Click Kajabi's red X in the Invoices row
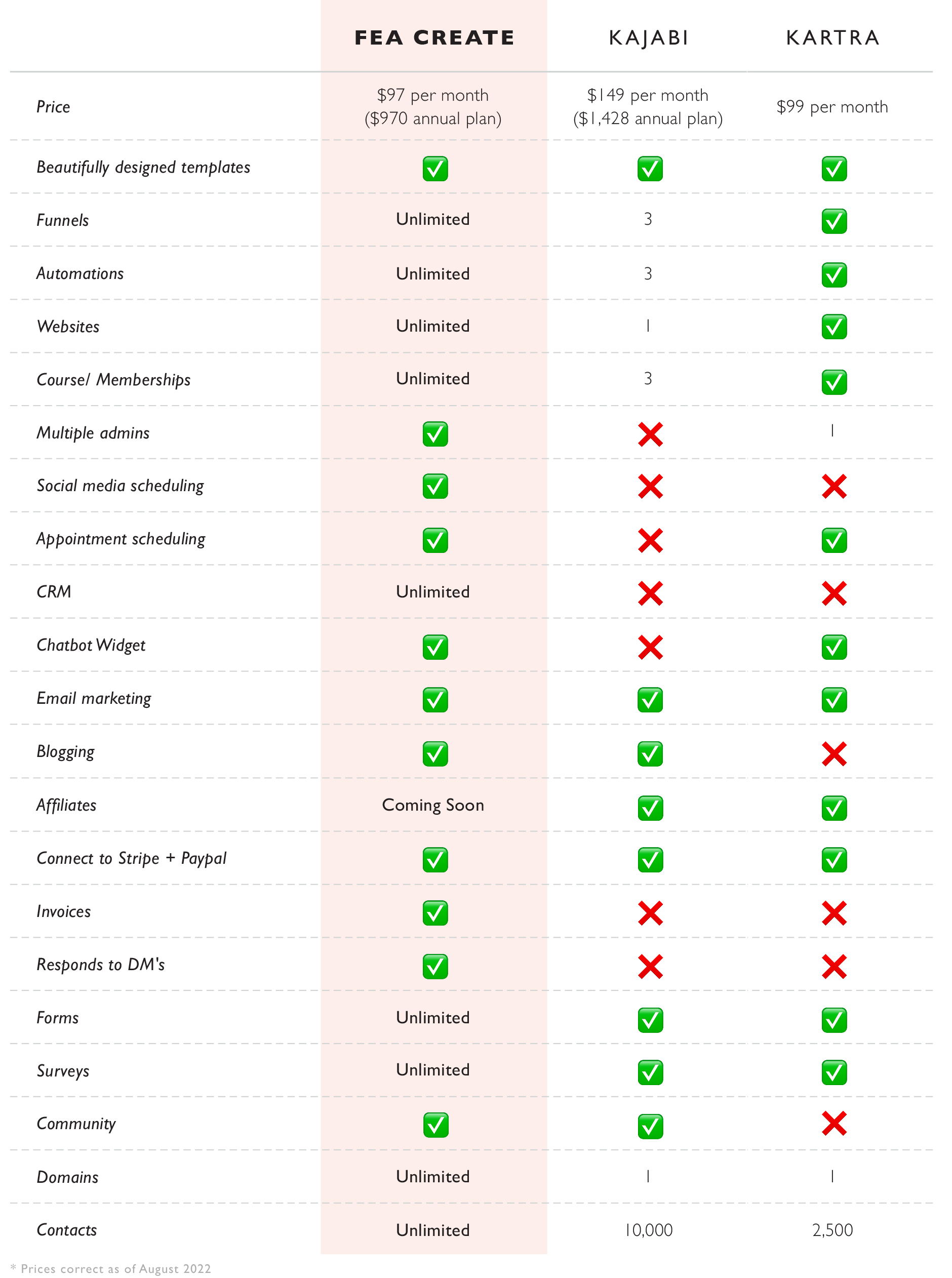The height and width of the screenshot is (1278, 952). 650,913
